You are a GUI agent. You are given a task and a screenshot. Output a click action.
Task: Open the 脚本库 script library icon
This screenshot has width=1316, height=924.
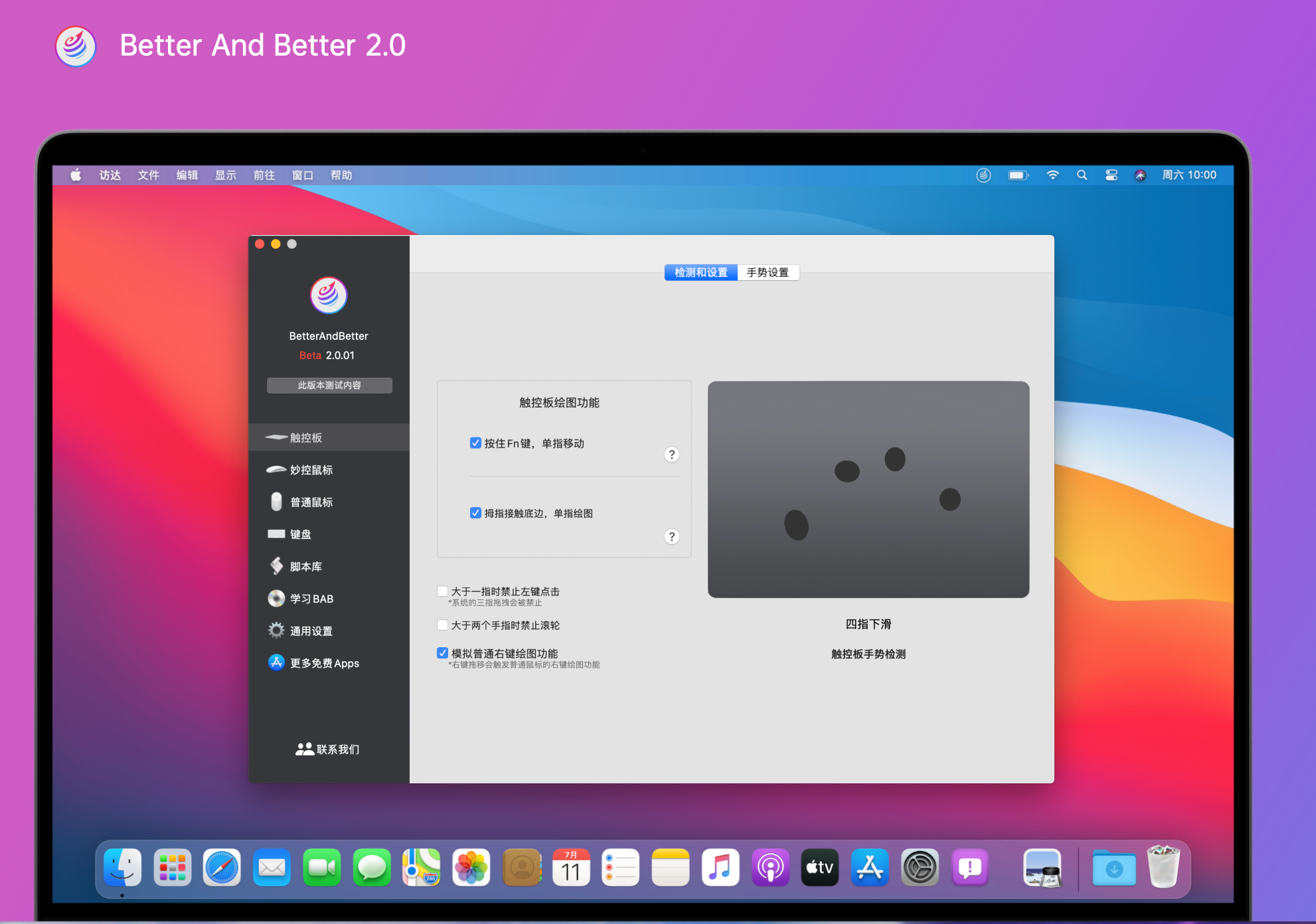(276, 566)
